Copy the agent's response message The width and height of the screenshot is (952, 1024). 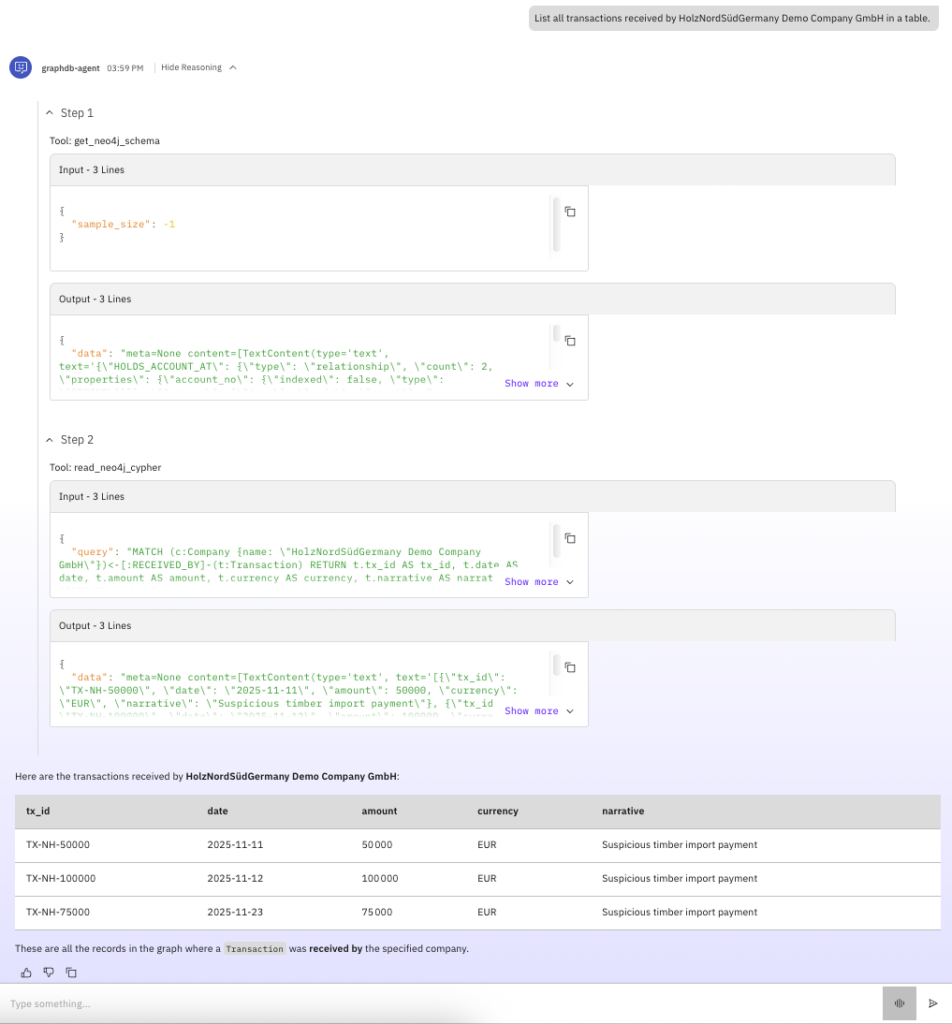point(71,972)
